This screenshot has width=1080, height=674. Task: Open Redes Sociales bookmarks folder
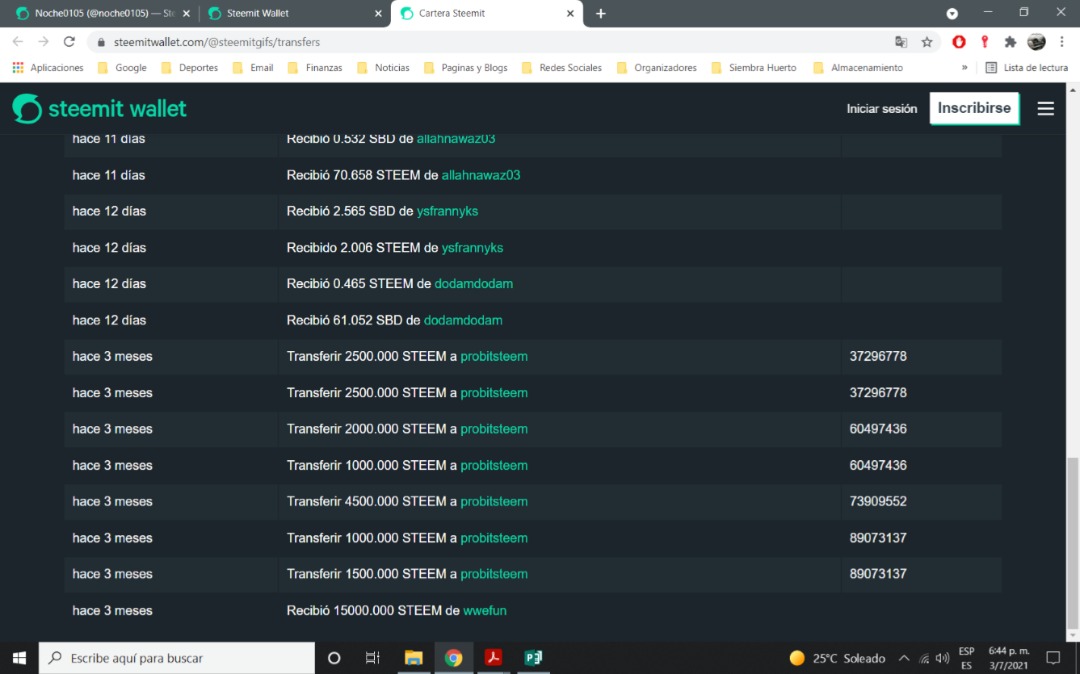tap(562, 67)
